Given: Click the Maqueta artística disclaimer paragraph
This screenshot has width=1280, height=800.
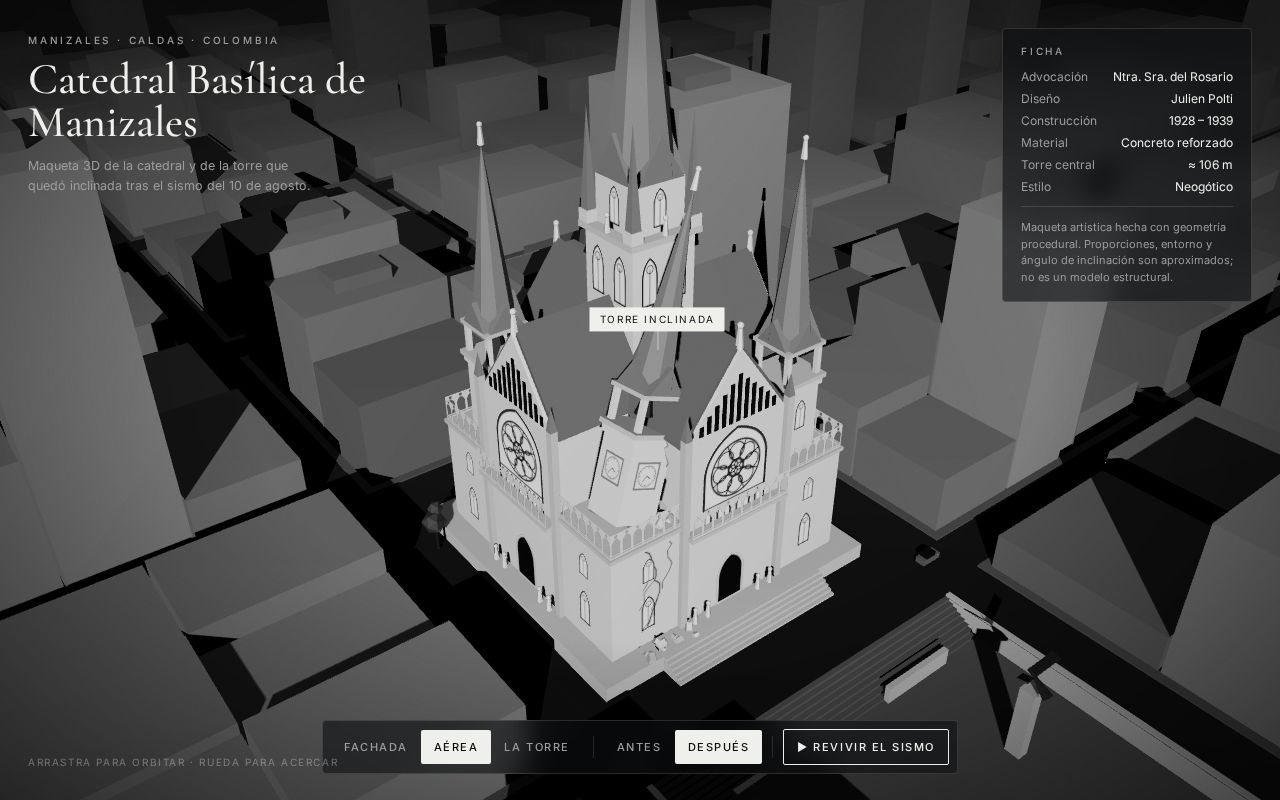Looking at the screenshot, I should 1127,252.
